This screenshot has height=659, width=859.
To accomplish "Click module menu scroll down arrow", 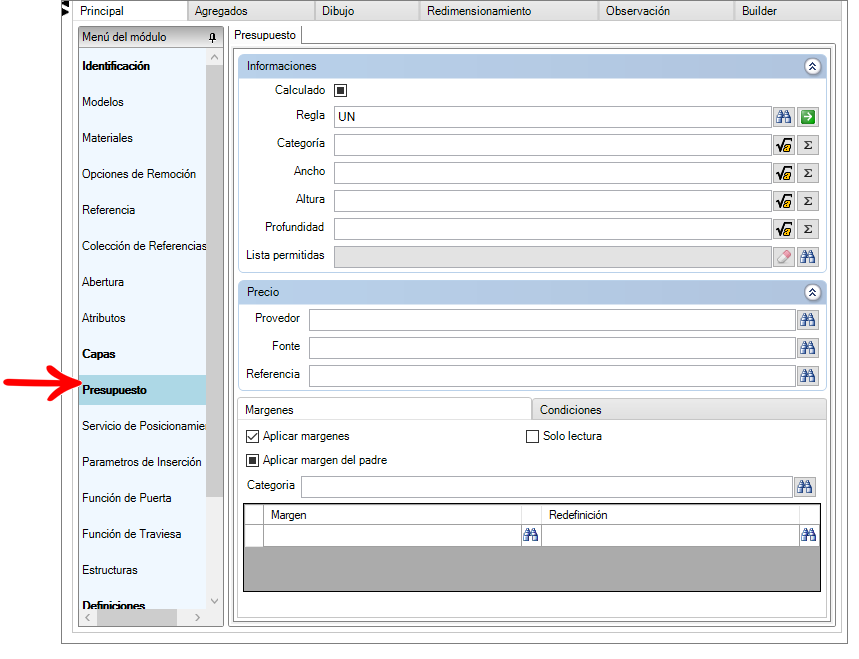I will [214, 601].
